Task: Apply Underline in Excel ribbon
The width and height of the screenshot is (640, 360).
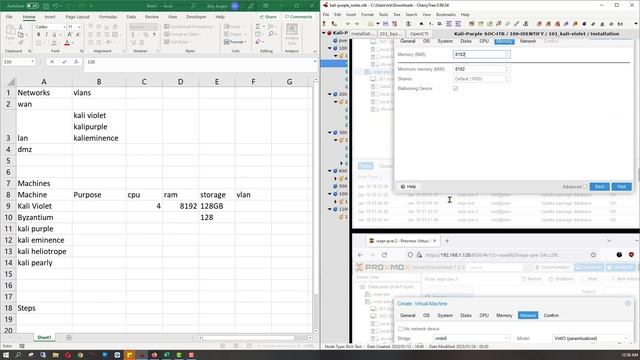Action: 54,35
